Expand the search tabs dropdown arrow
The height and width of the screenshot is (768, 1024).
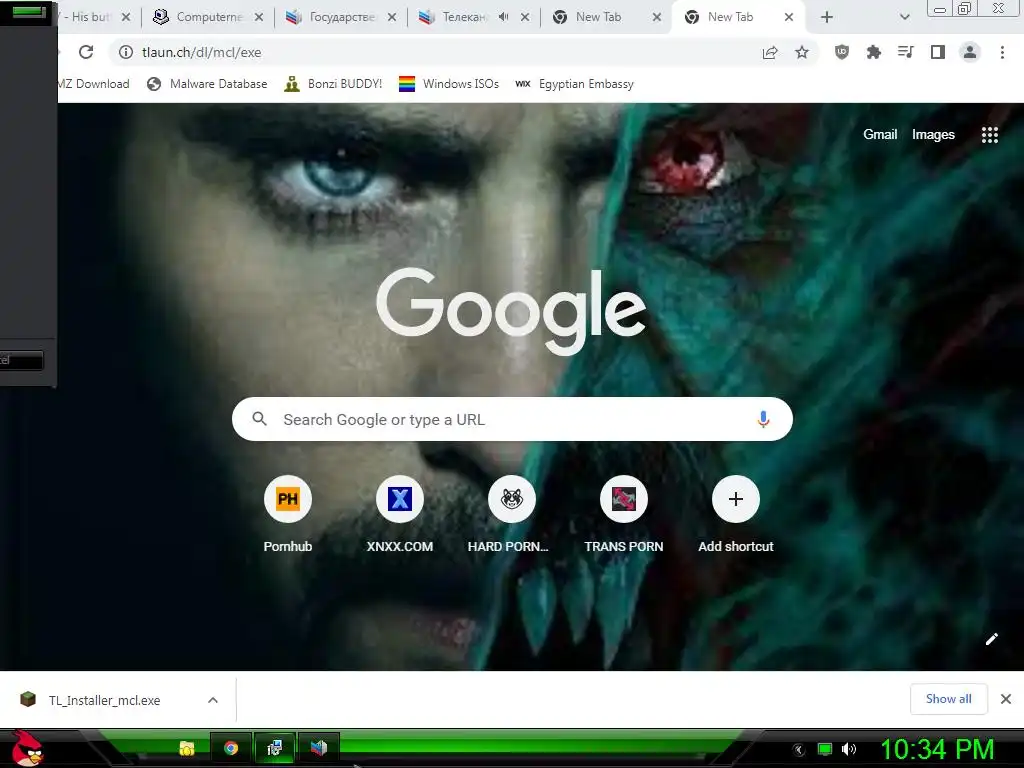coord(904,18)
